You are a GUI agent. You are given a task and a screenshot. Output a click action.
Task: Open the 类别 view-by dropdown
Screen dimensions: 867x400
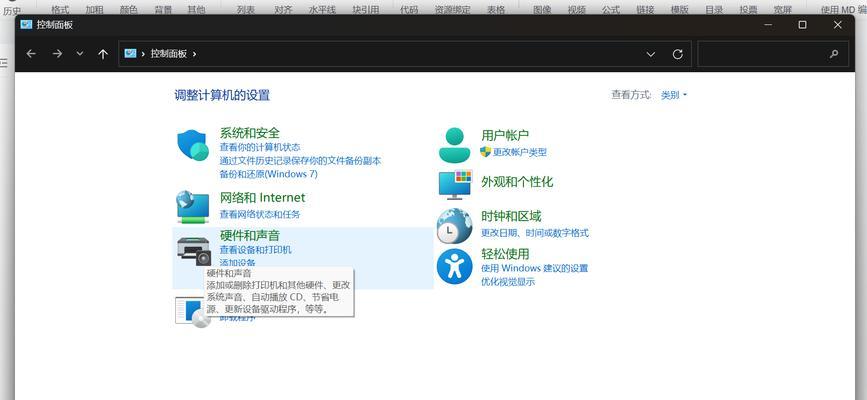pos(674,95)
